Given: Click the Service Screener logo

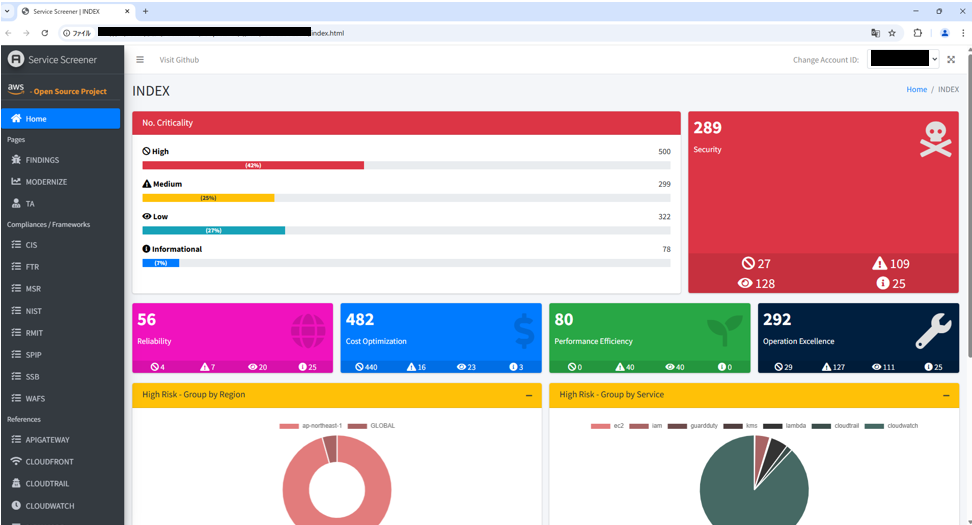Looking at the screenshot, I should coord(15,60).
